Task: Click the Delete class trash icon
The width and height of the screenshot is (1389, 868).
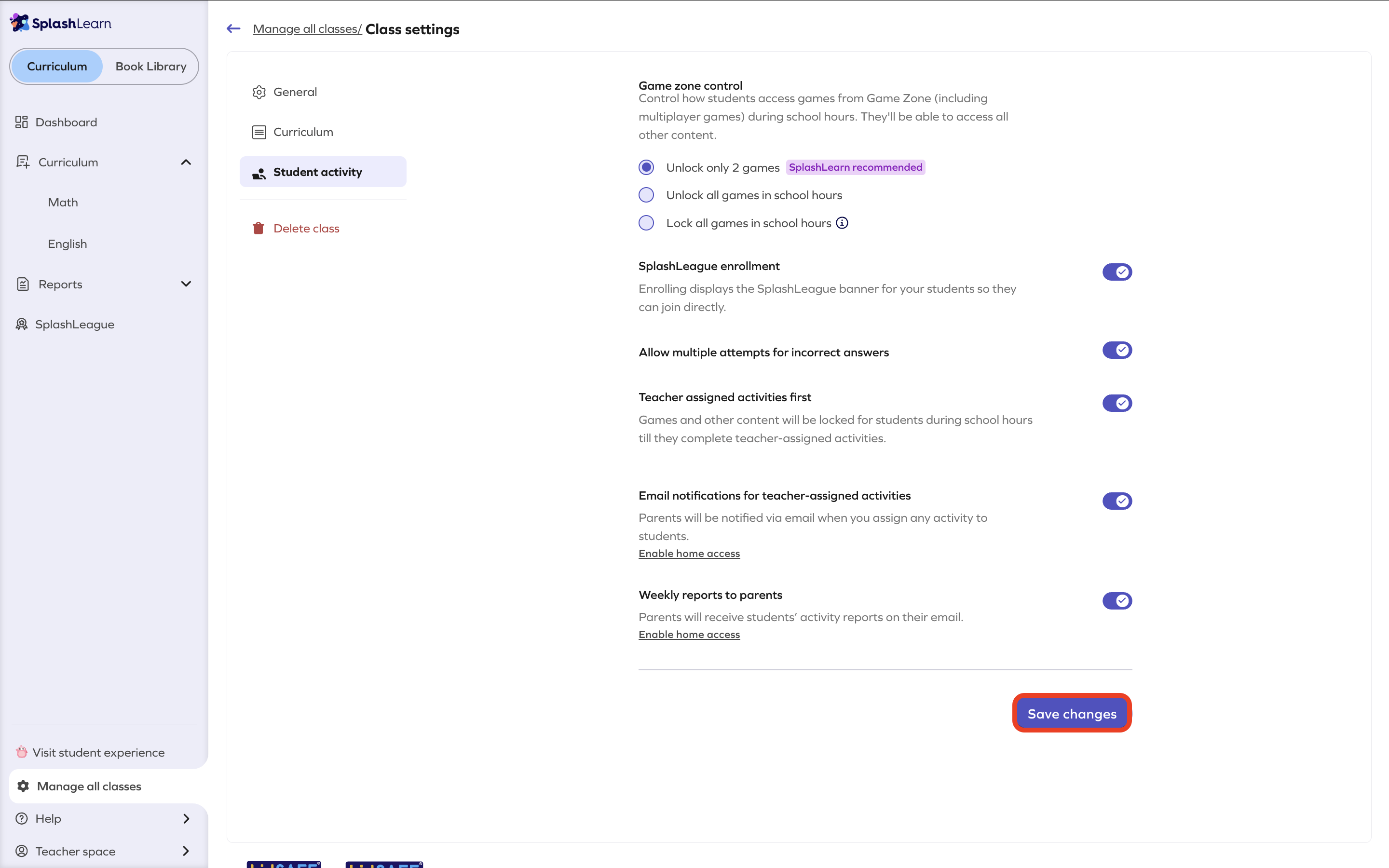Action: click(x=259, y=229)
